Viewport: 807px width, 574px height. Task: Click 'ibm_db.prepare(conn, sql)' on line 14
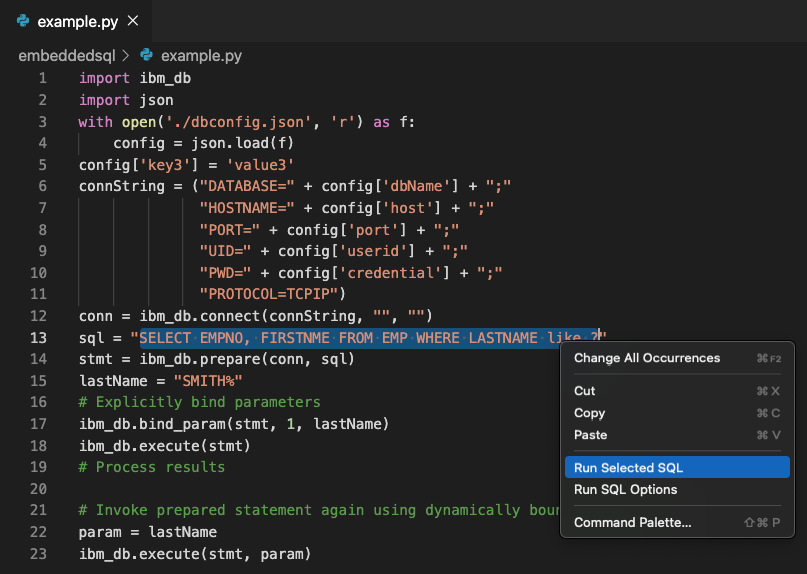[247, 359]
